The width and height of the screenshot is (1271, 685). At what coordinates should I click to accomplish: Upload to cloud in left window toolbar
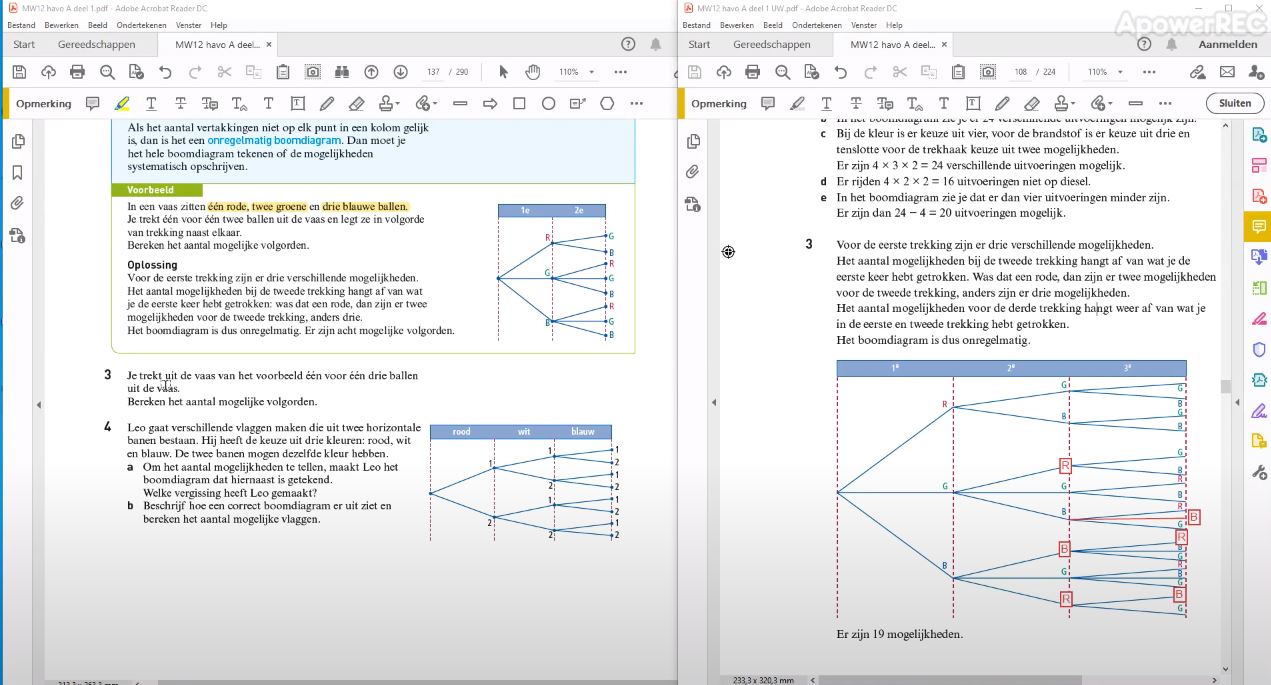click(x=48, y=72)
